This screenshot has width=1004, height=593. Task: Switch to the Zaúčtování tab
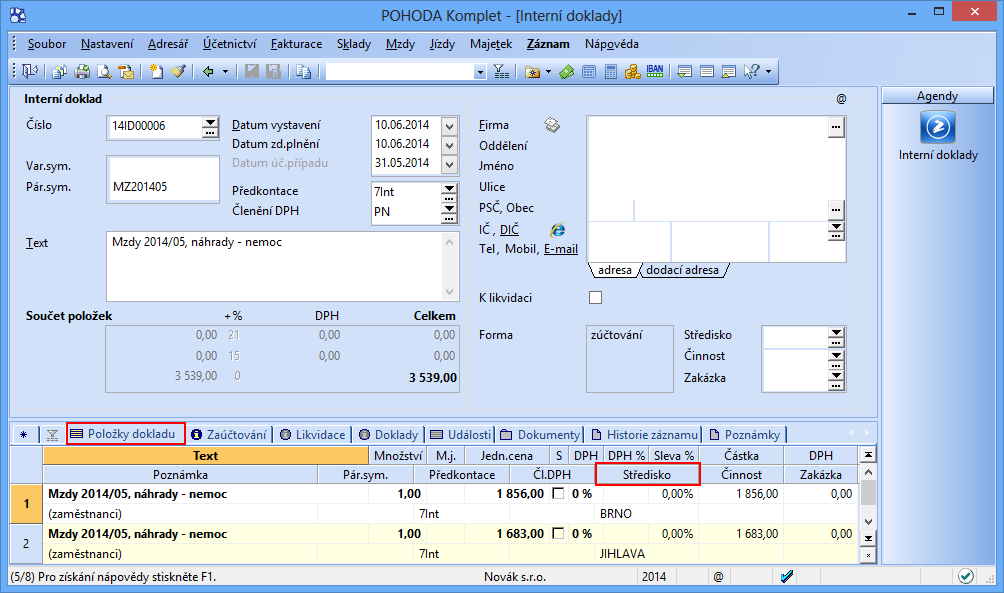(x=229, y=435)
